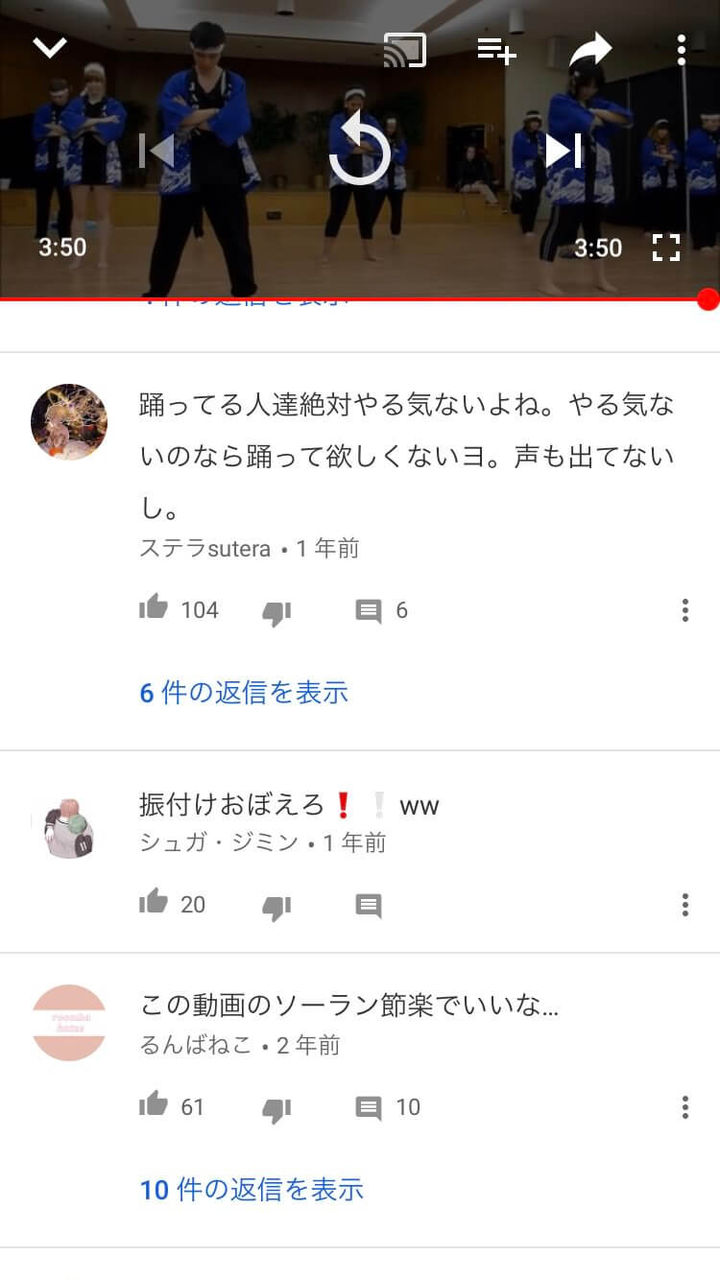Screen dimensions: 720x1280
Task: Share the video with arrow icon
Action: [590, 49]
